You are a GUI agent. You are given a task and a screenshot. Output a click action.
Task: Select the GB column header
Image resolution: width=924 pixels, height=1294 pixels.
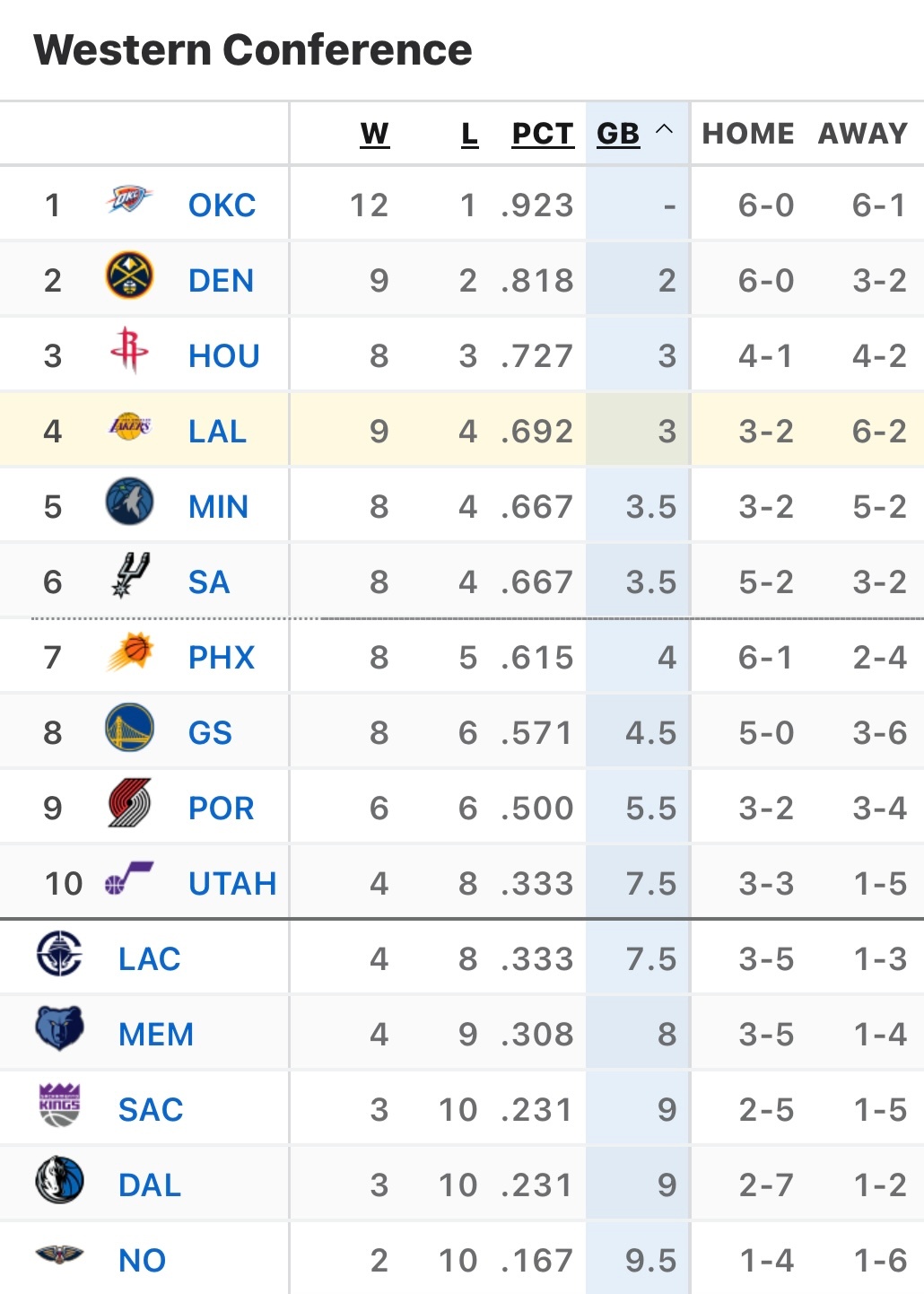(x=618, y=134)
